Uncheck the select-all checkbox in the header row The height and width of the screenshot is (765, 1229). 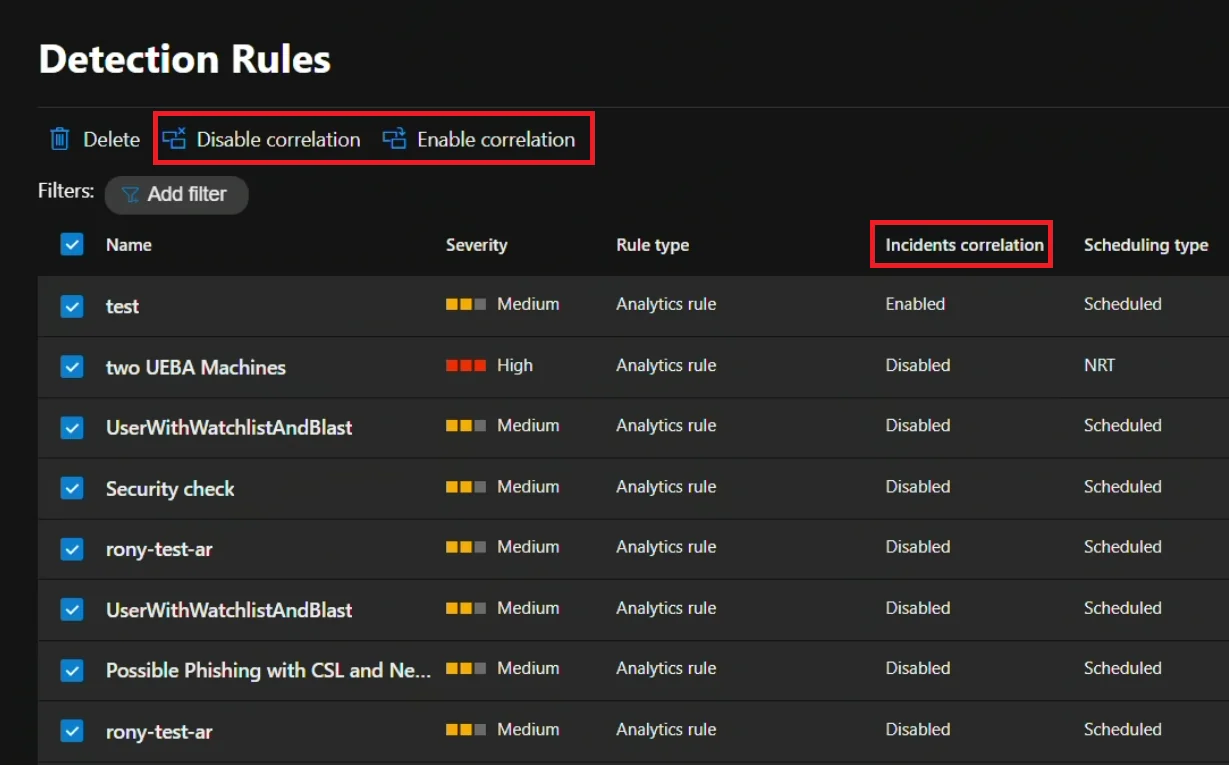pos(71,244)
